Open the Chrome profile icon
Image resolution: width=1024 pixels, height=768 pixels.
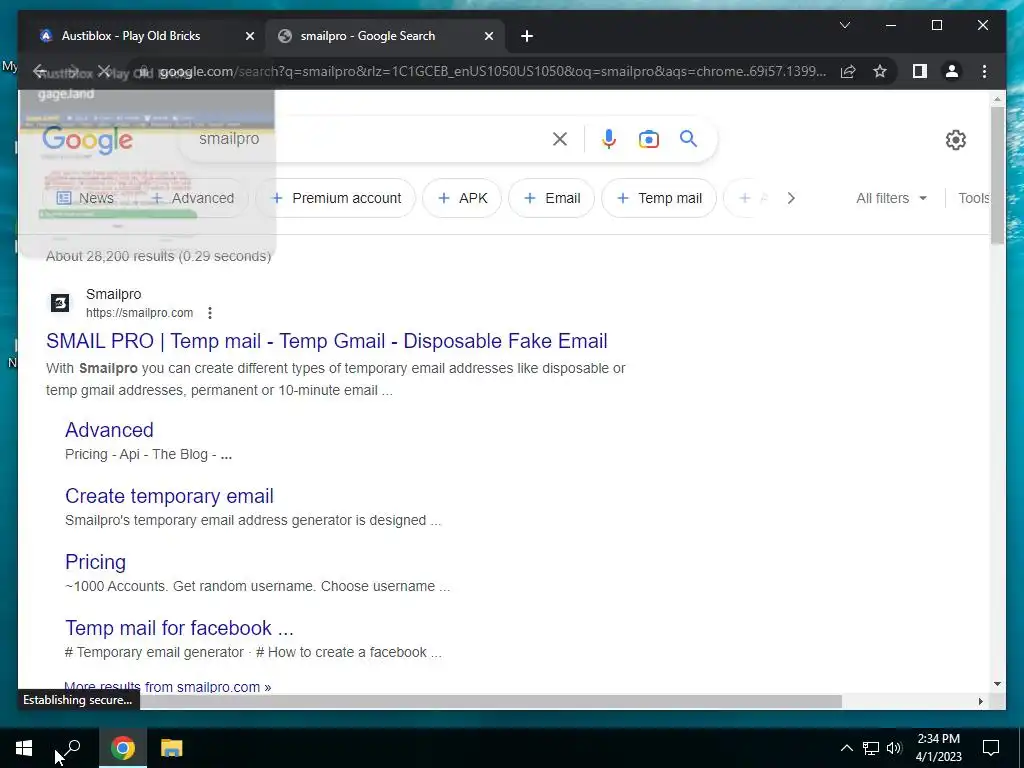[952, 71]
